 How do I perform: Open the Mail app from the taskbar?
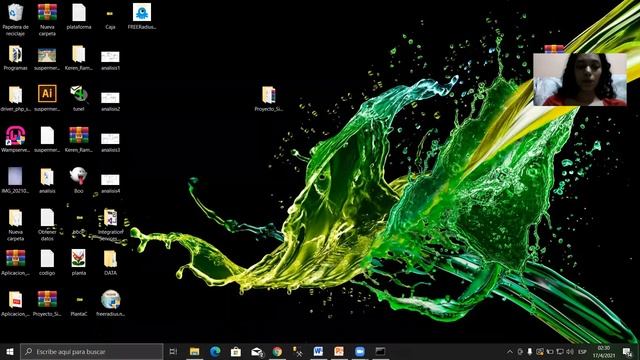coord(256,351)
